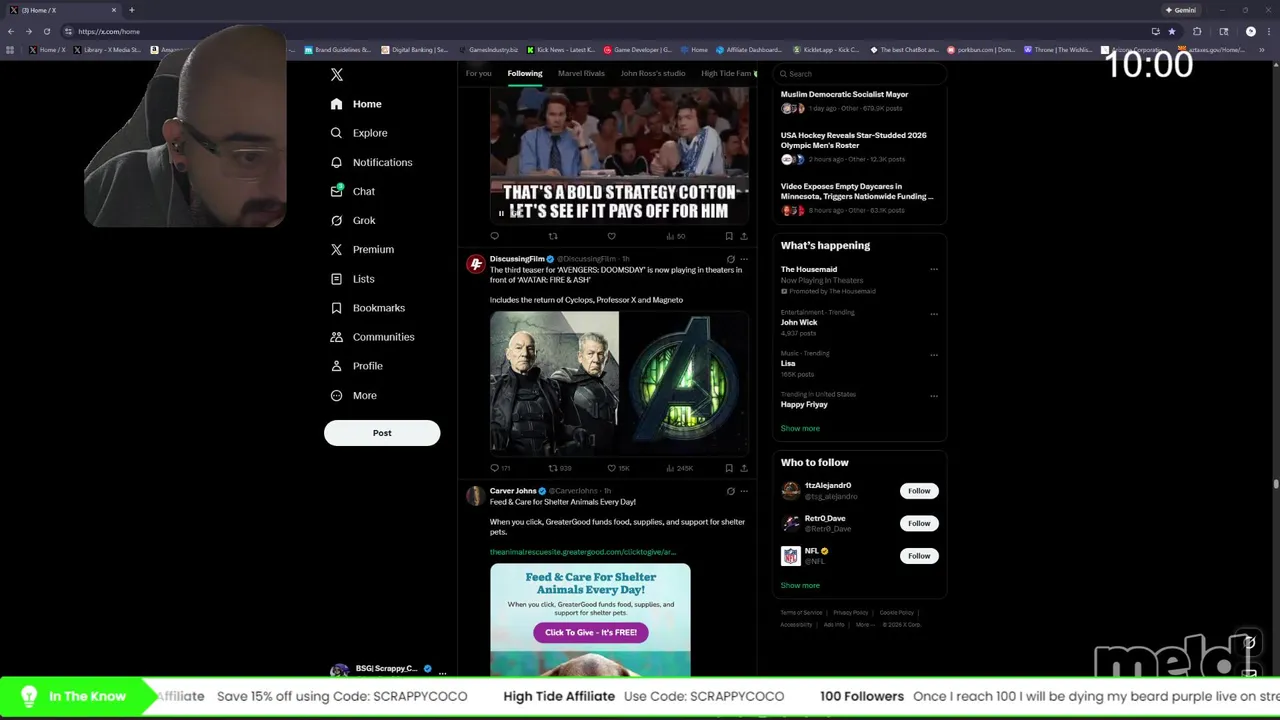Click Grok explain icon on Carver Johns post
The height and width of the screenshot is (720, 1280).
(x=730, y=491)
